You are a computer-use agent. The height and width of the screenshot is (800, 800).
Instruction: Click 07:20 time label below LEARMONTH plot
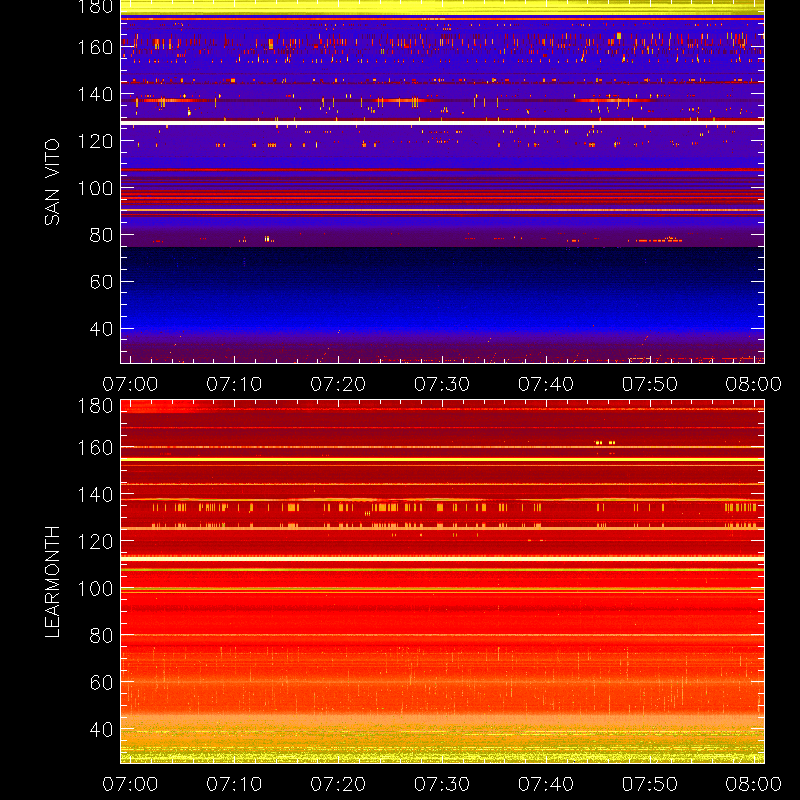pyautogui.click(x=338, y=784)
